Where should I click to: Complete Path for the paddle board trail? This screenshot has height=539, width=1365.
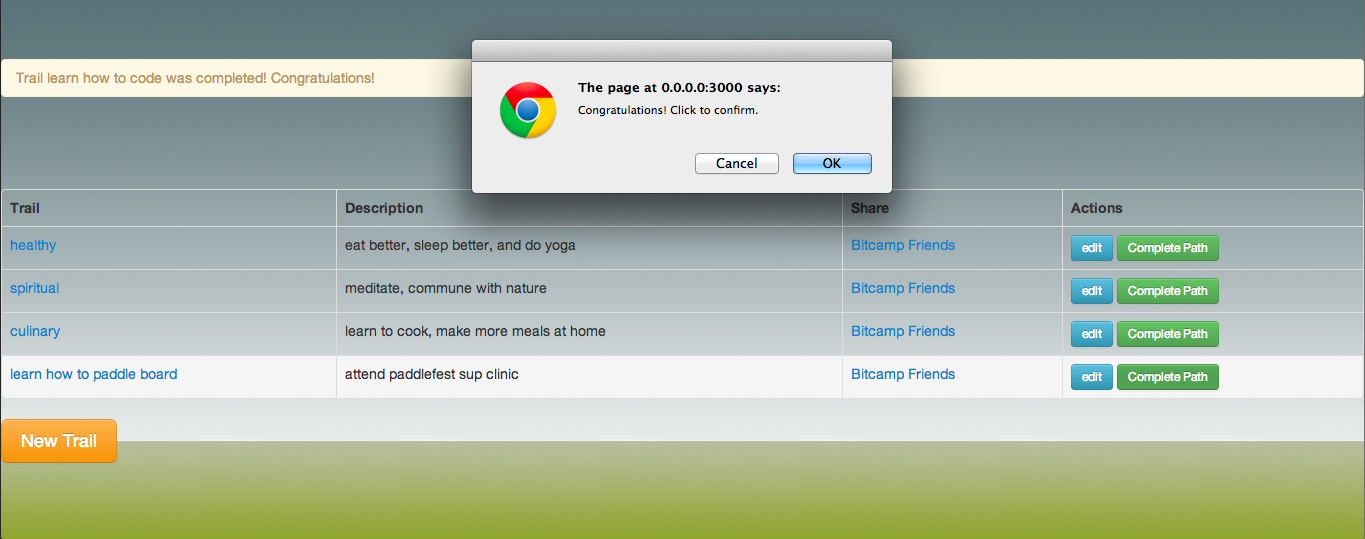coord(1167,377)
